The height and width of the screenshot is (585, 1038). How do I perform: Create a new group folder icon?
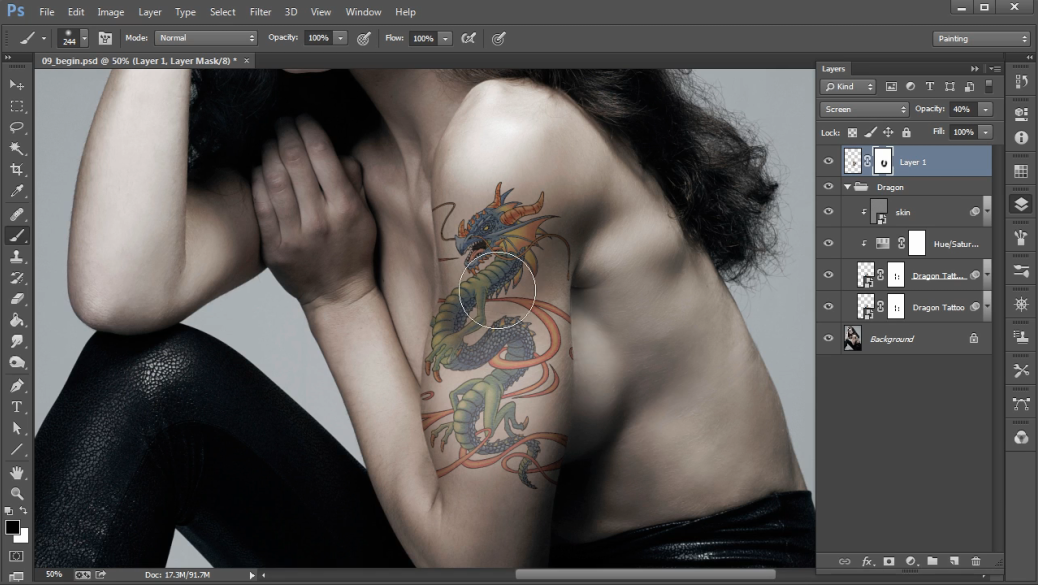tap(932, 561)
